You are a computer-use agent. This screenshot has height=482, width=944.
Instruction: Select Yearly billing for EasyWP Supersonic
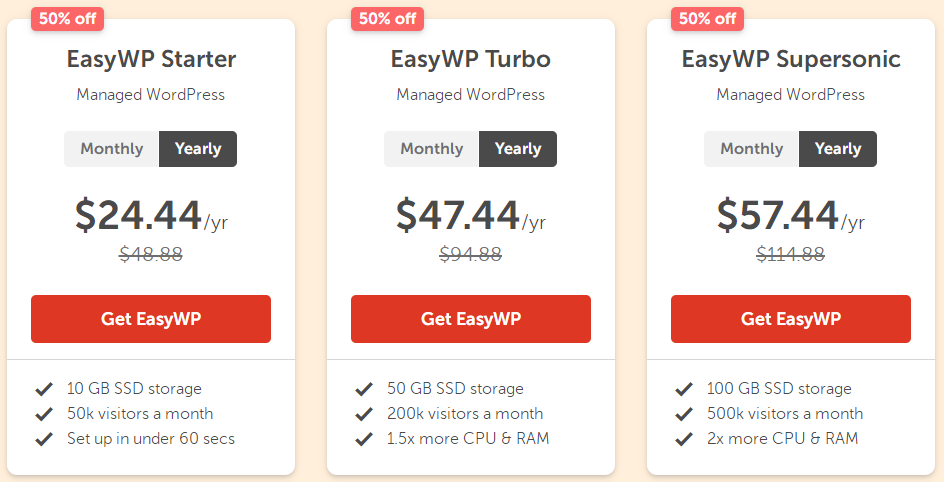[x=838, y=149]
